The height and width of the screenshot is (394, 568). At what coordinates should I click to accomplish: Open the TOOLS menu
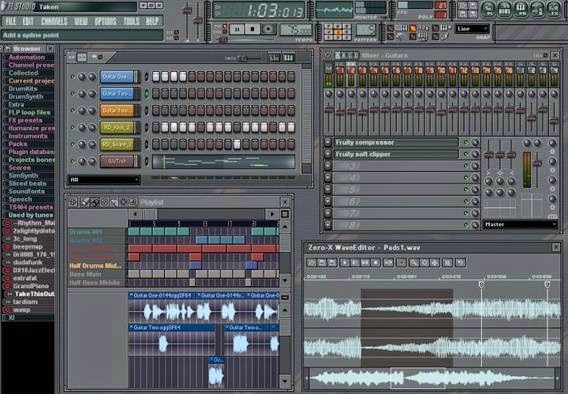click(131, 21)
